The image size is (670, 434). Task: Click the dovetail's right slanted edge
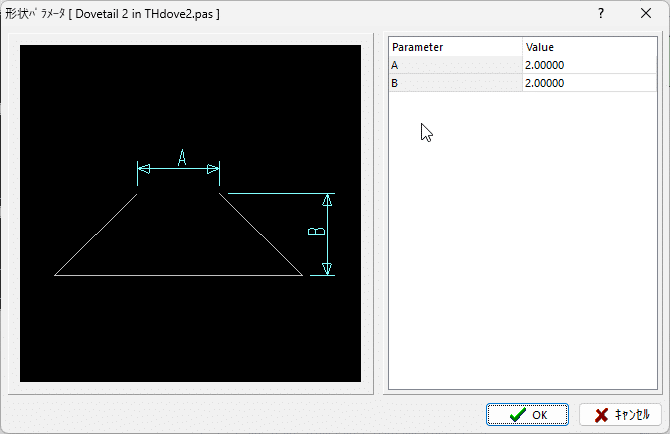(x=260, y=234)
